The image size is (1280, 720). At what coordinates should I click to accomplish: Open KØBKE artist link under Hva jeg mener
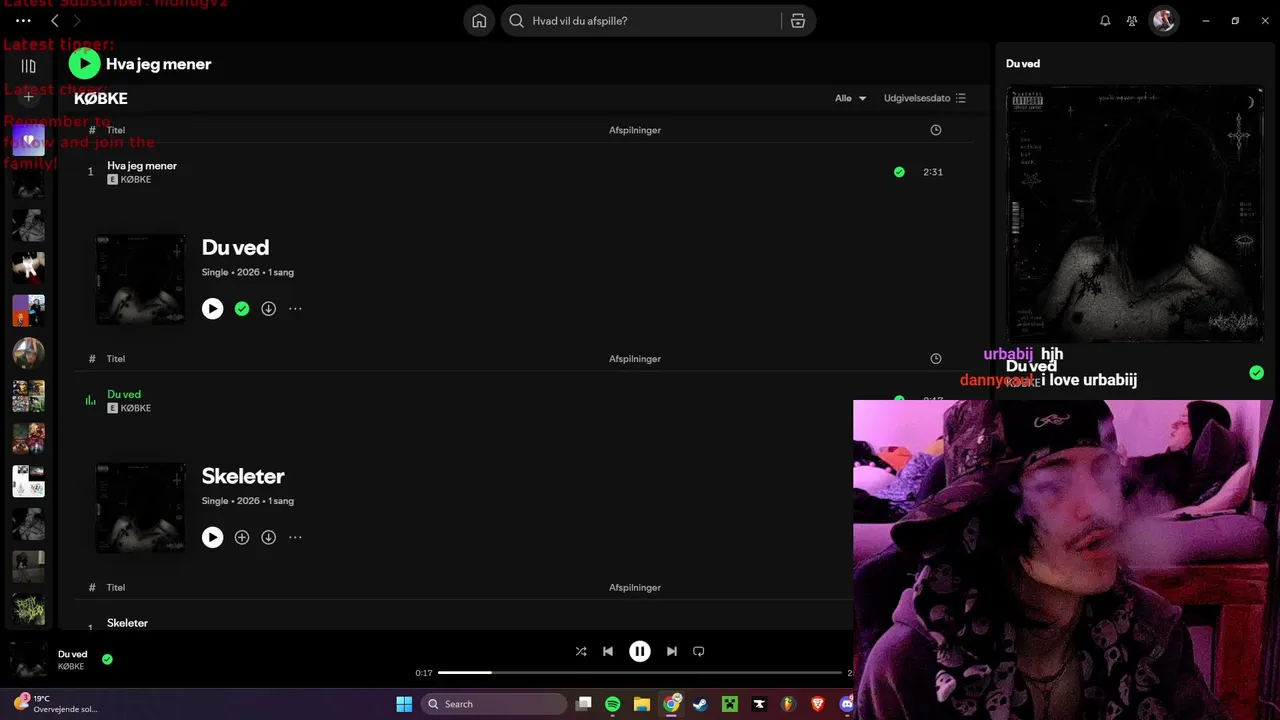[136, 180]
